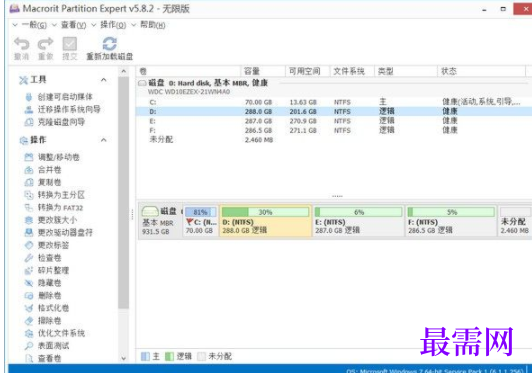Select the C: volume row
Viewport: 532px width, 373px height.
point(334,102)
